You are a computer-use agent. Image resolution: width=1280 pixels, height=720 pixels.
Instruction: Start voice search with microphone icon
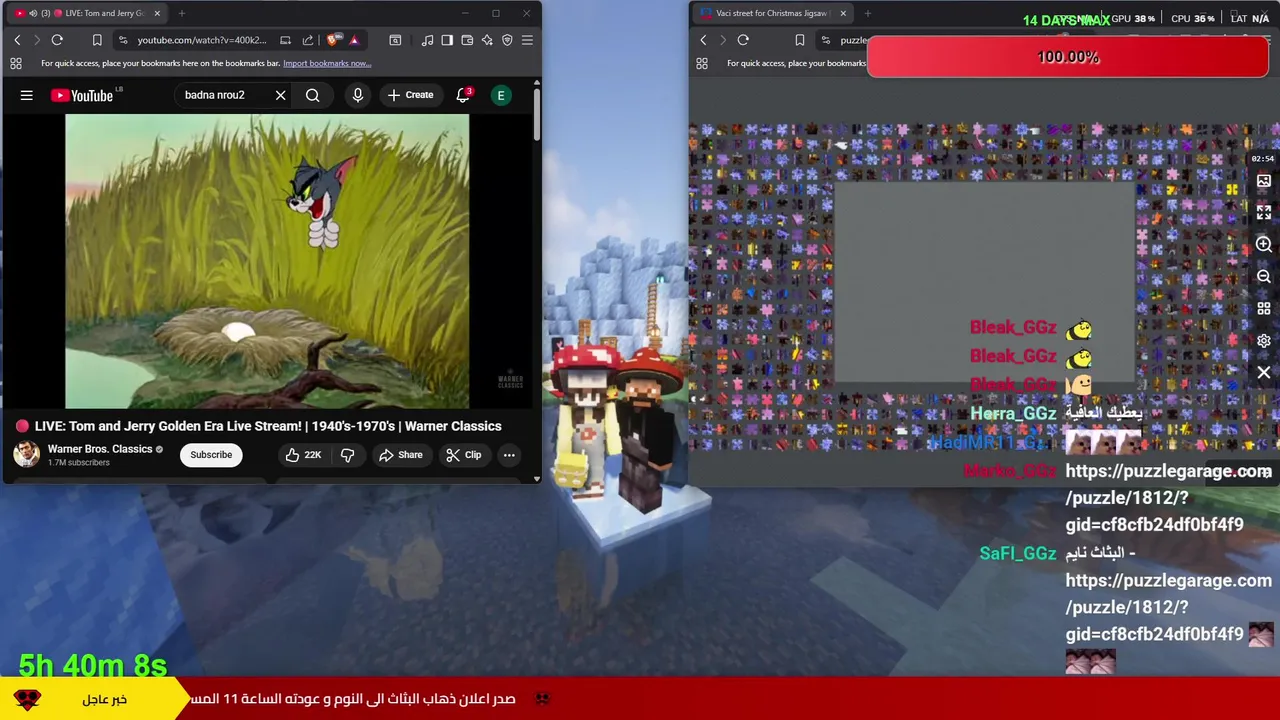pyautogui.click(x=357, y=95)
